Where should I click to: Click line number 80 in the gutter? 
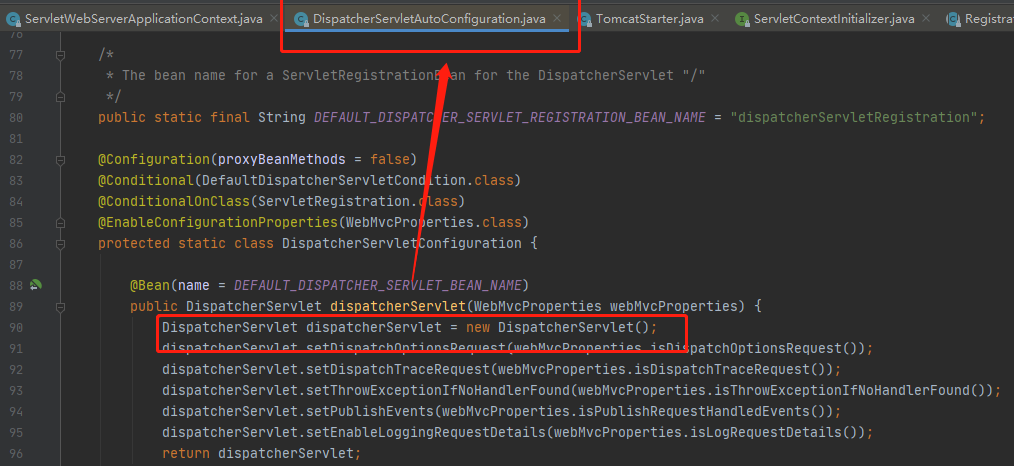(16, 118)
